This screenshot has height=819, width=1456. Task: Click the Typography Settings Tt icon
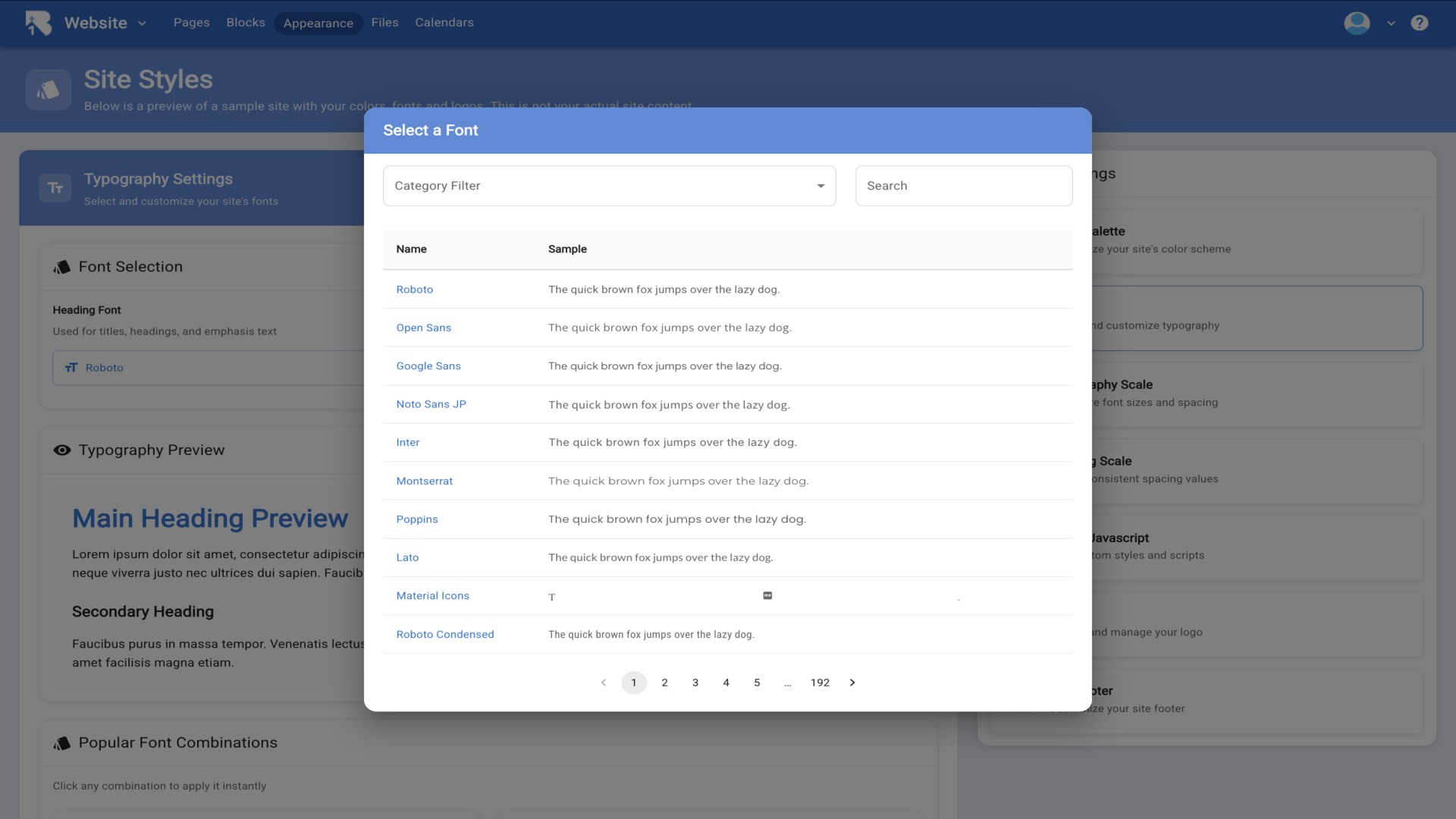tap(55, 187)
